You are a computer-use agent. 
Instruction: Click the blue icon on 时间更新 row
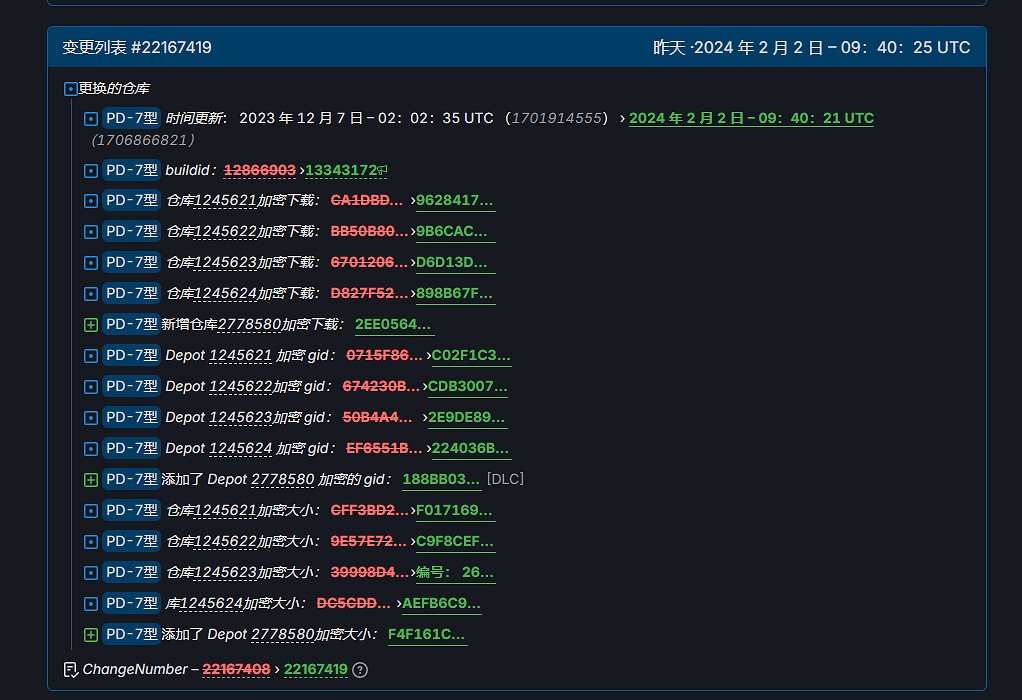tap(90, 117)
